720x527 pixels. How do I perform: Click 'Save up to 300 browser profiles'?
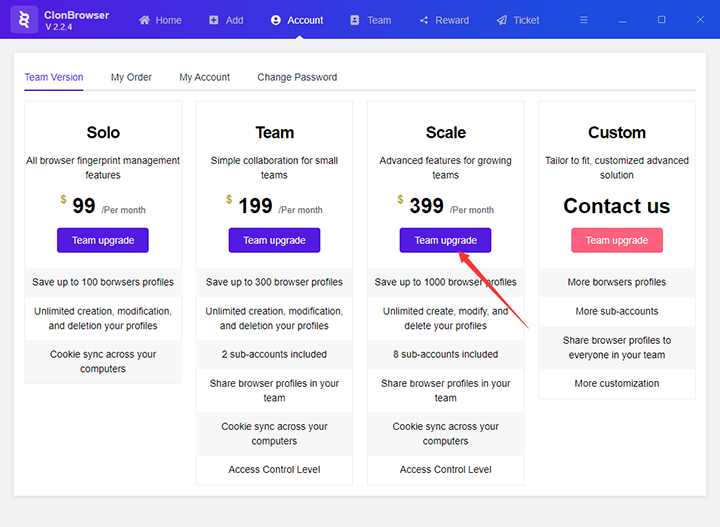point(274,282)
